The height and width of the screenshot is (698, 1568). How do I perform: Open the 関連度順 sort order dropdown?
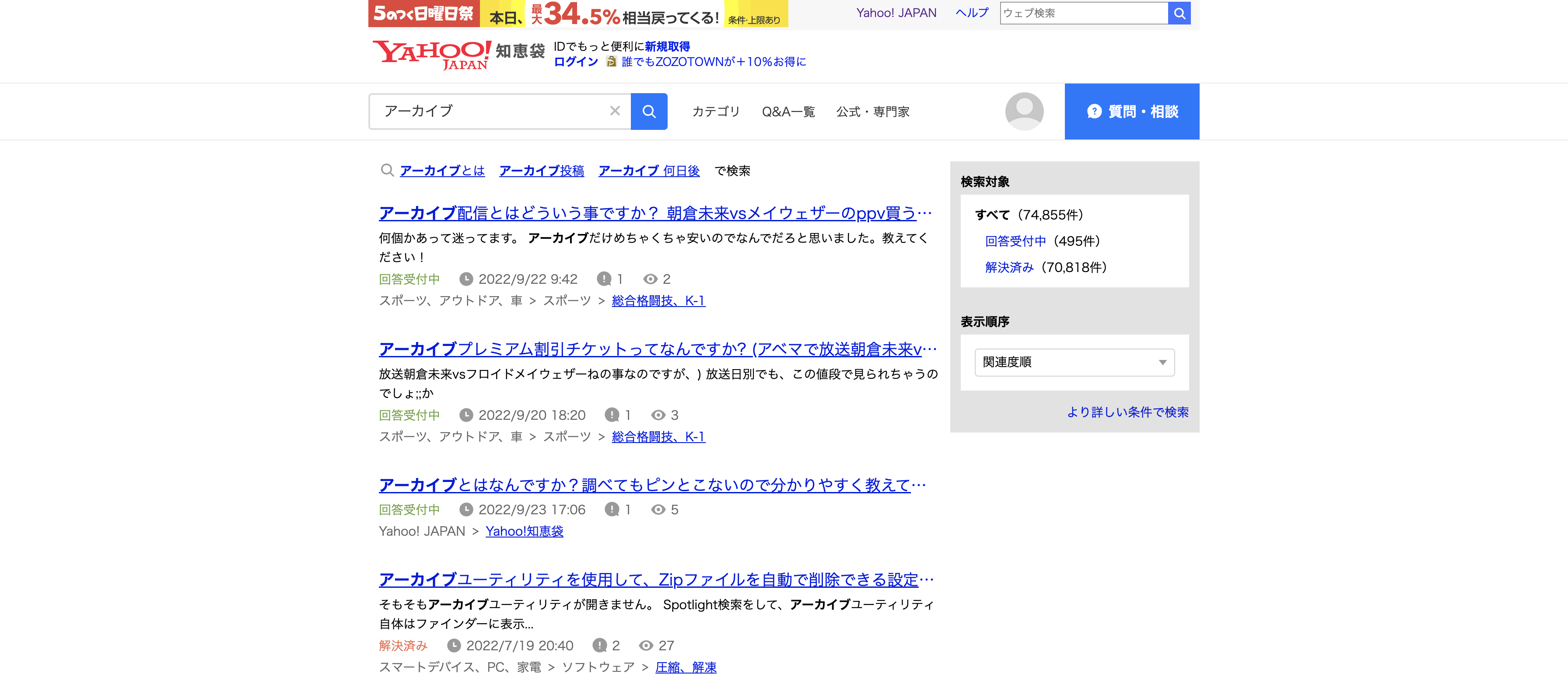pos(1074,362)
